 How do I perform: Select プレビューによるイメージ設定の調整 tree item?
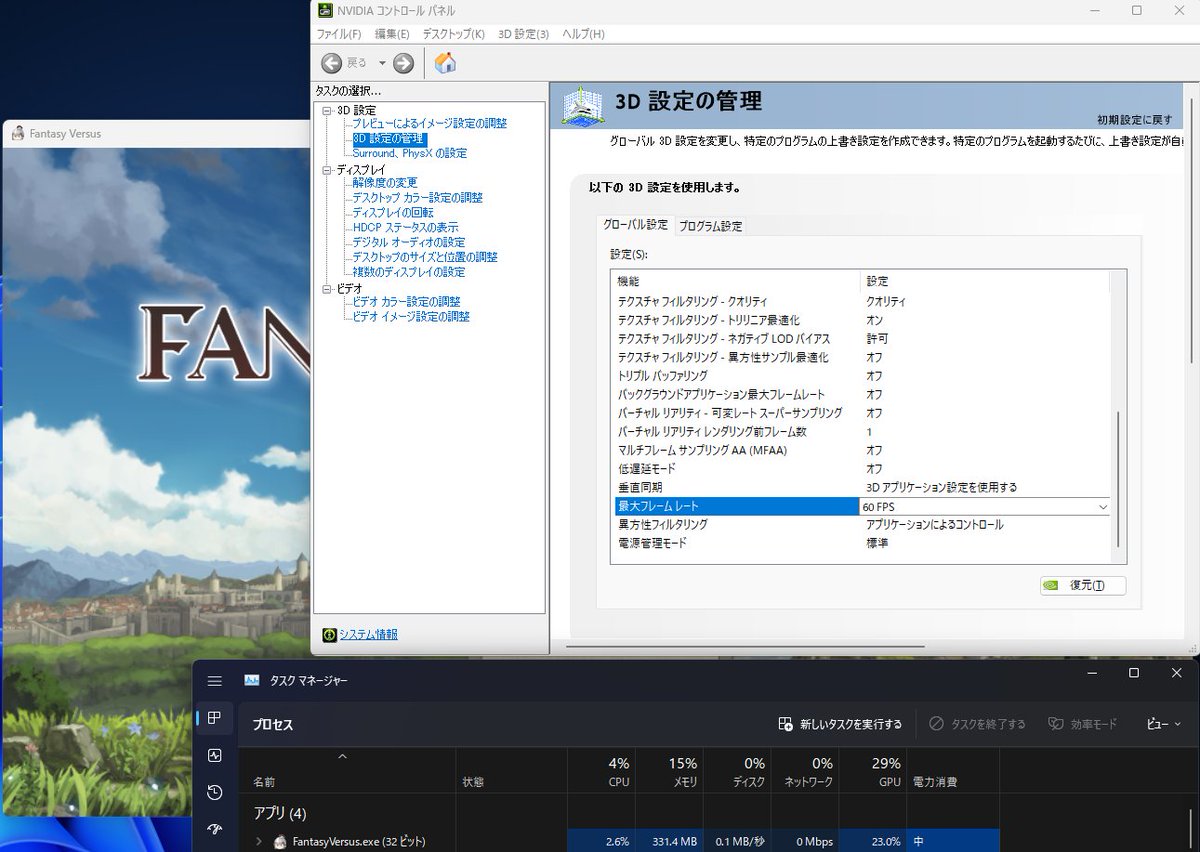429,123
